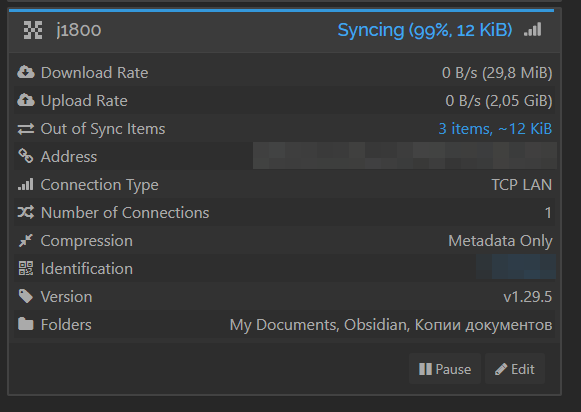Click the Number of Connections shuffle icon
Screen dimensions: 581x412
coord(26,212)
